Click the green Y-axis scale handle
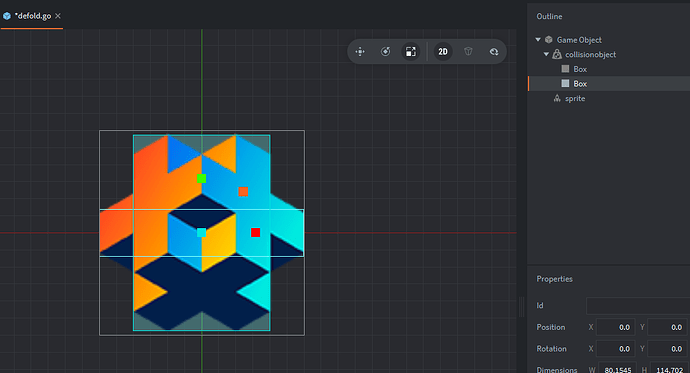 click(202, 178)
